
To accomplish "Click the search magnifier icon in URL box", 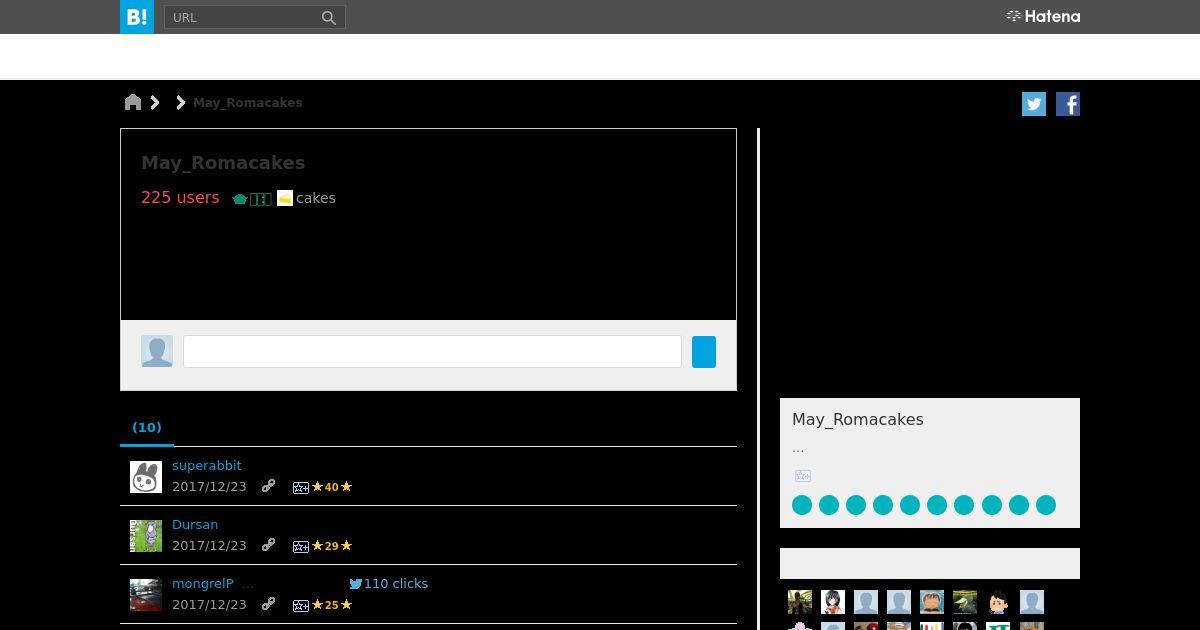I will click(x=328, y=17).
